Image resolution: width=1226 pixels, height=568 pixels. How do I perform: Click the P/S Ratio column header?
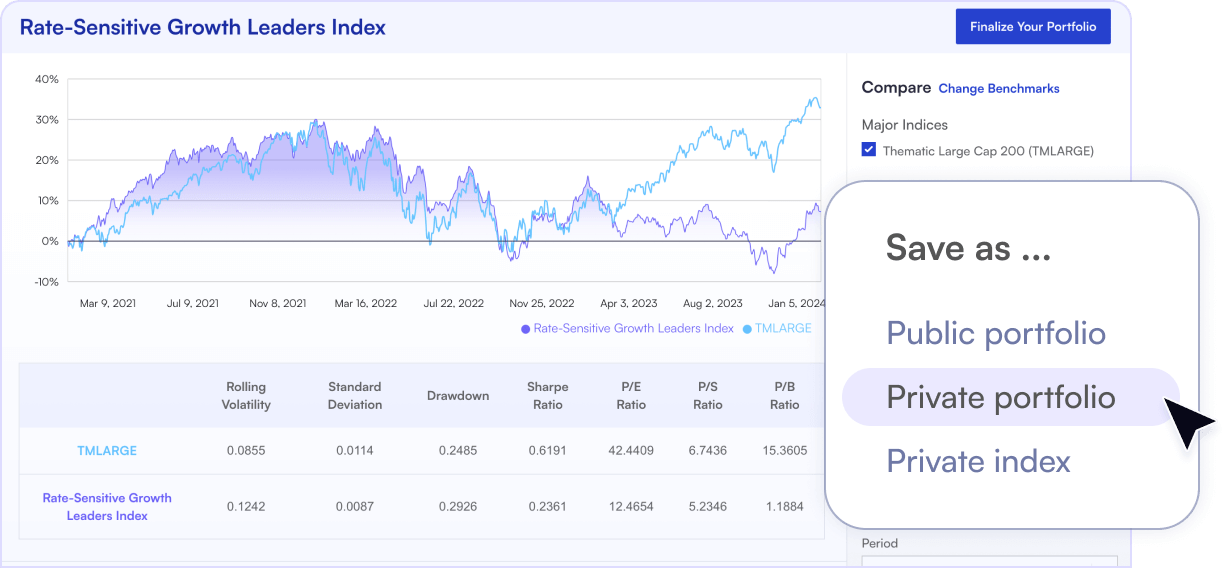(708, 396)
